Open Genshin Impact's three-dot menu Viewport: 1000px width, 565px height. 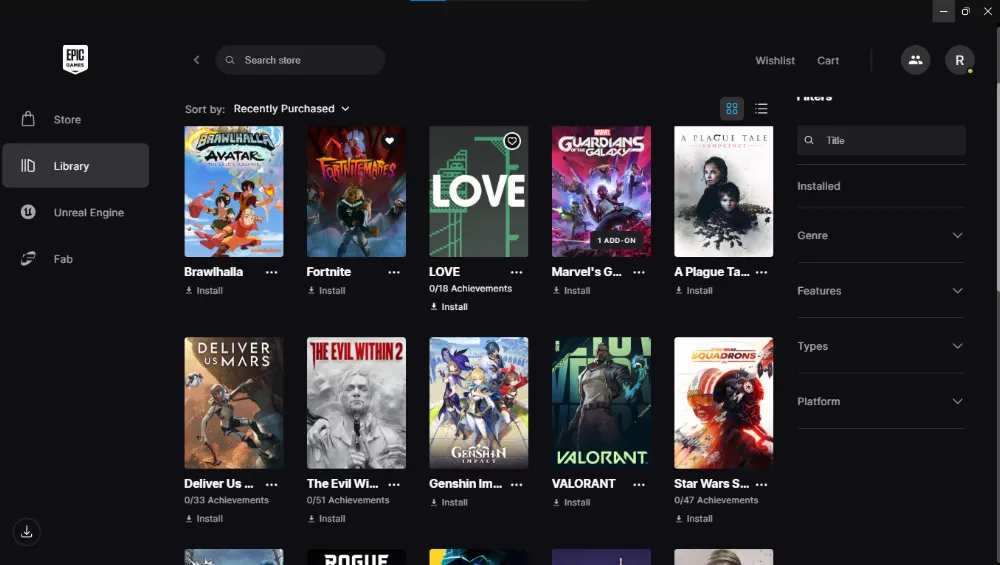tap(517, 485)
